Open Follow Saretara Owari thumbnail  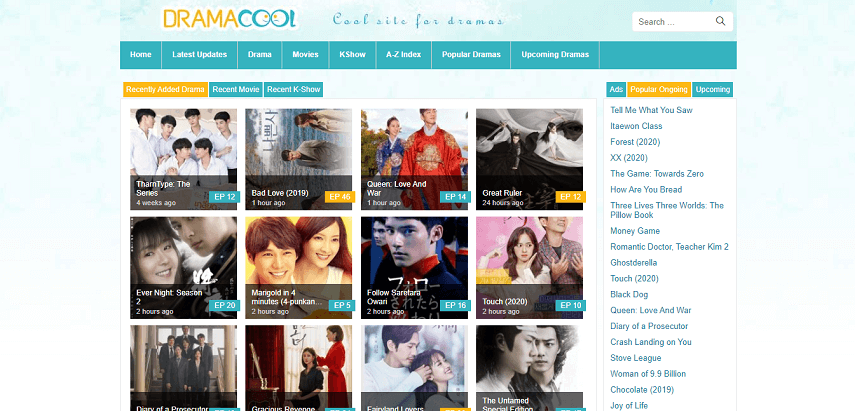[x=414, y=268]
